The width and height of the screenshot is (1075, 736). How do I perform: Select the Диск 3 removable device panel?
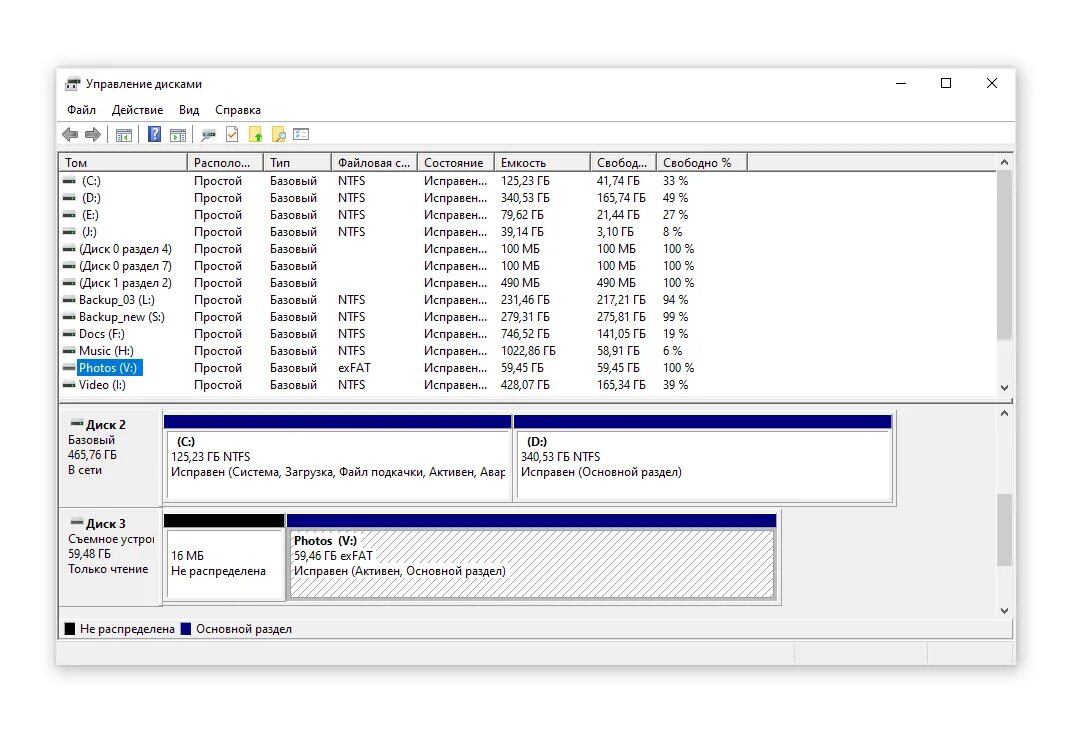110,556
